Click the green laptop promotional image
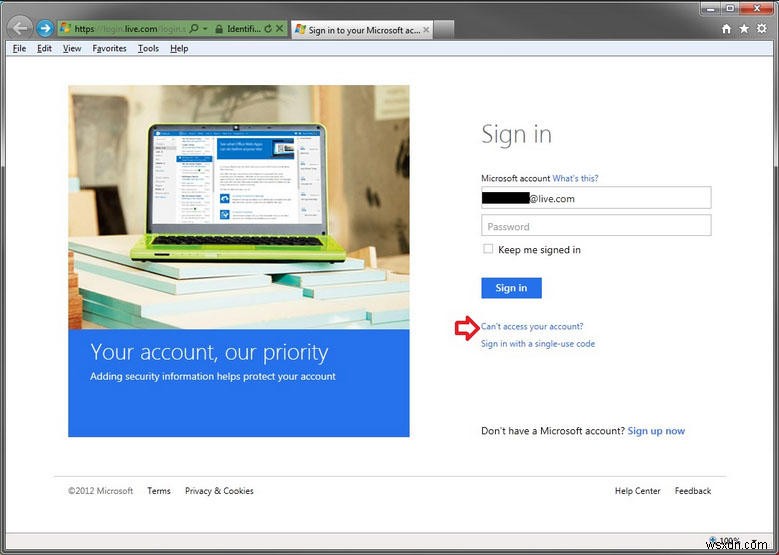The image size is (779, 555). (x=238, y=207)
